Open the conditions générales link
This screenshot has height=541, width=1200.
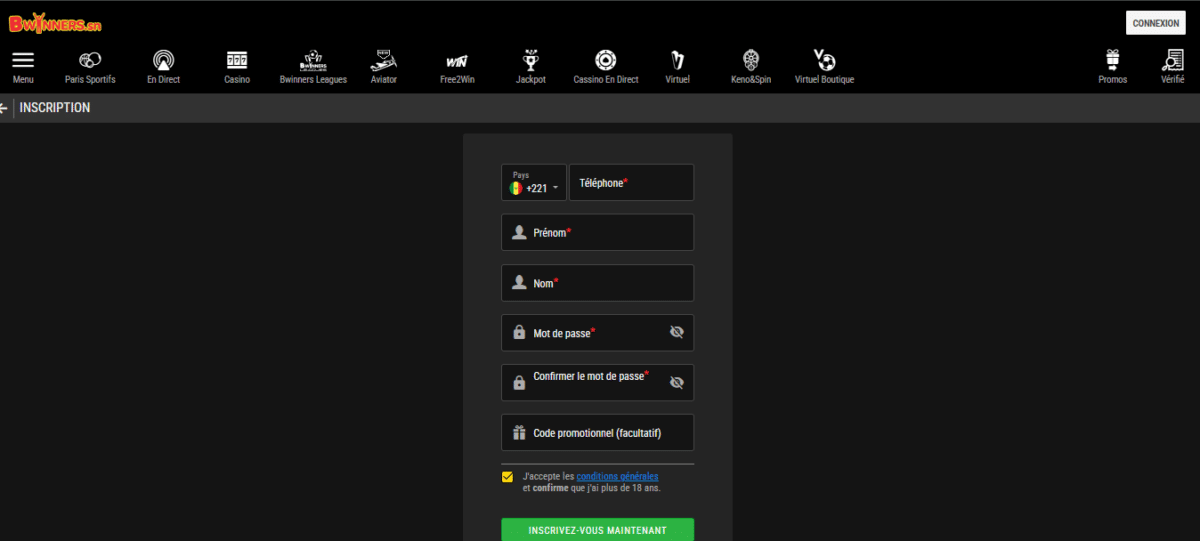617,477
